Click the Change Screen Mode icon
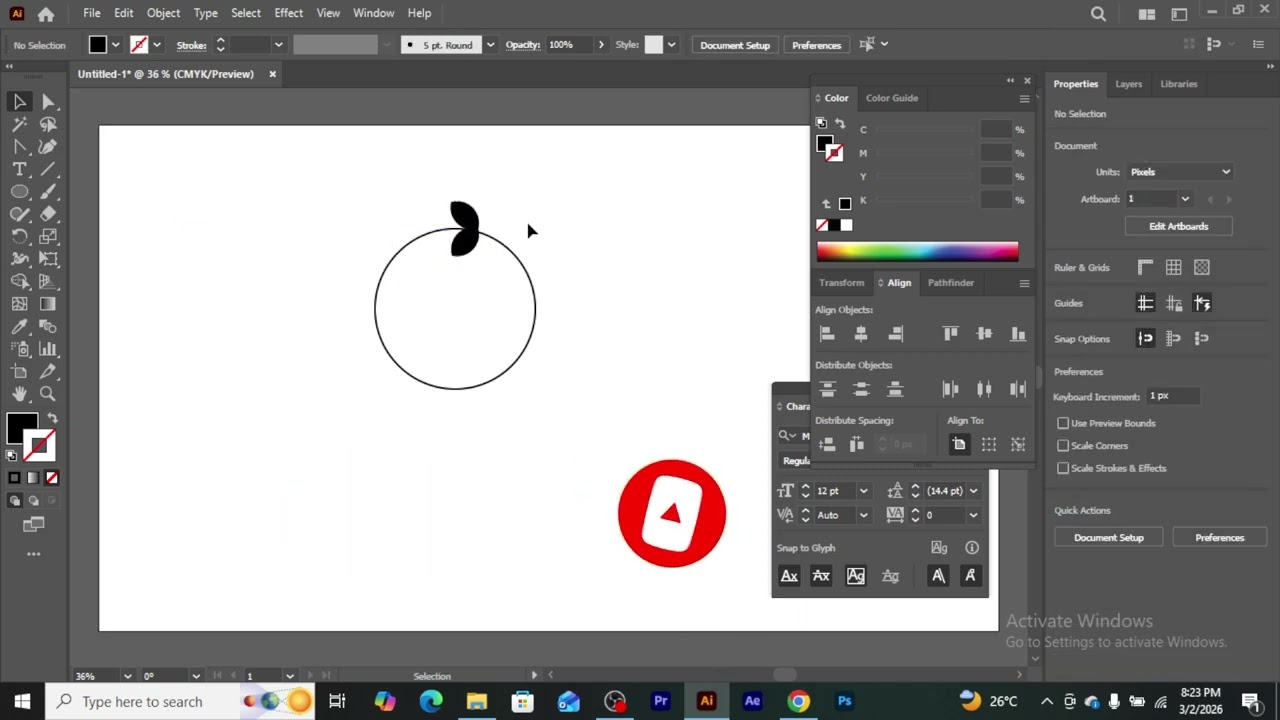This screenshot has height=720, width=1280. 34,524
